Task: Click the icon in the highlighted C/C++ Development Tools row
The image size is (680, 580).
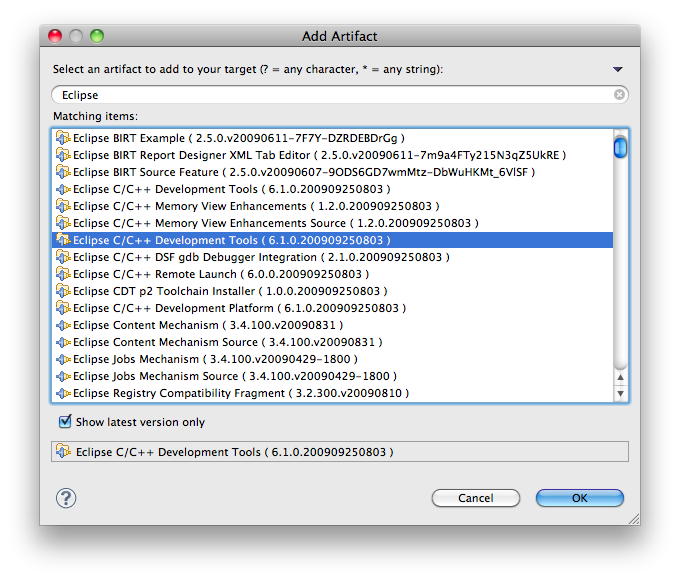Action: pyautogui.click(x=63, y=240)
